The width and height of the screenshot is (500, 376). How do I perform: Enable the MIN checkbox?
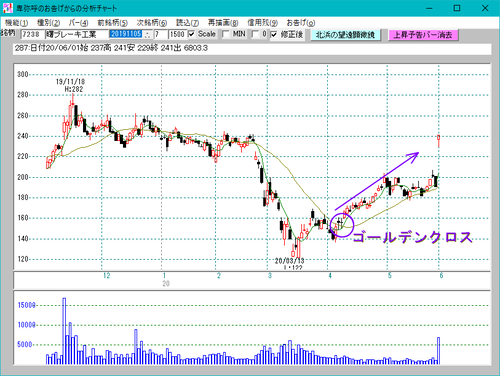(x=226, y=34)
